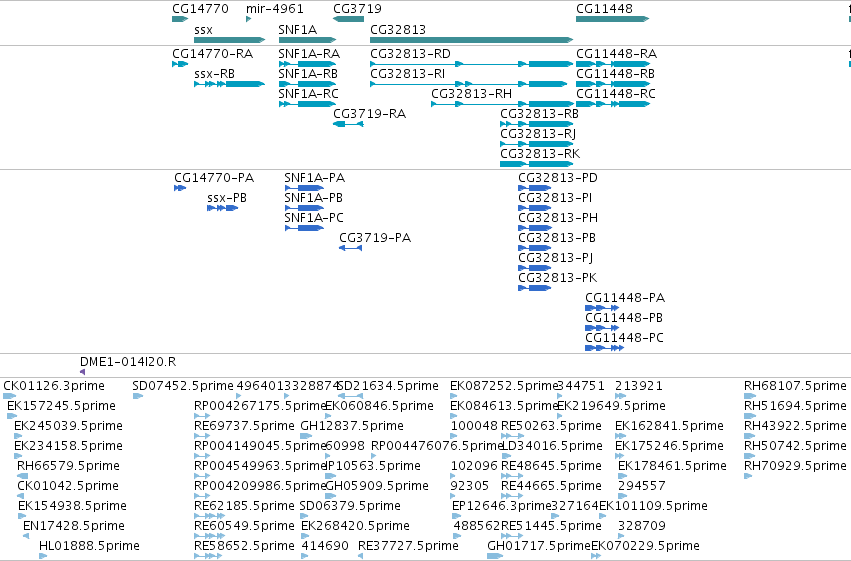Select CG11448-RB transcript label

[x=615, y=74]
